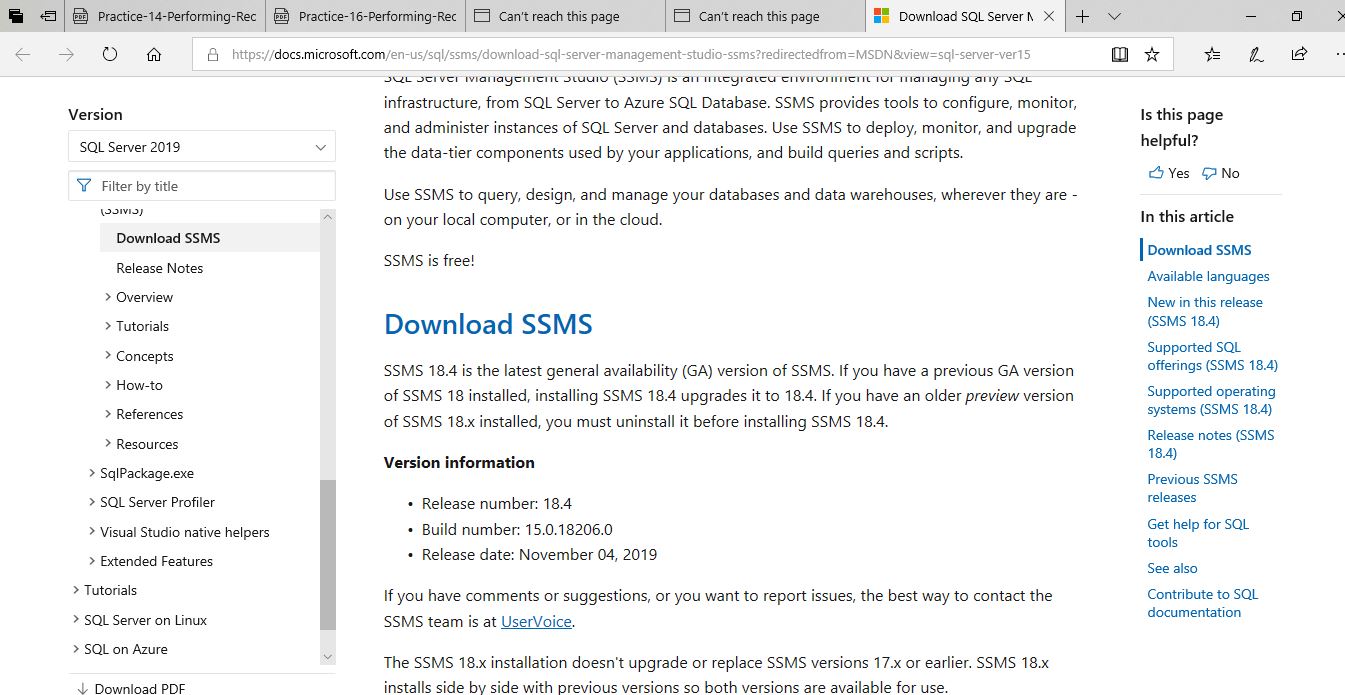This screenshot has width=1345, height=695.
Task: Jump to New in this release section
Action: [x=1205, y=311]
